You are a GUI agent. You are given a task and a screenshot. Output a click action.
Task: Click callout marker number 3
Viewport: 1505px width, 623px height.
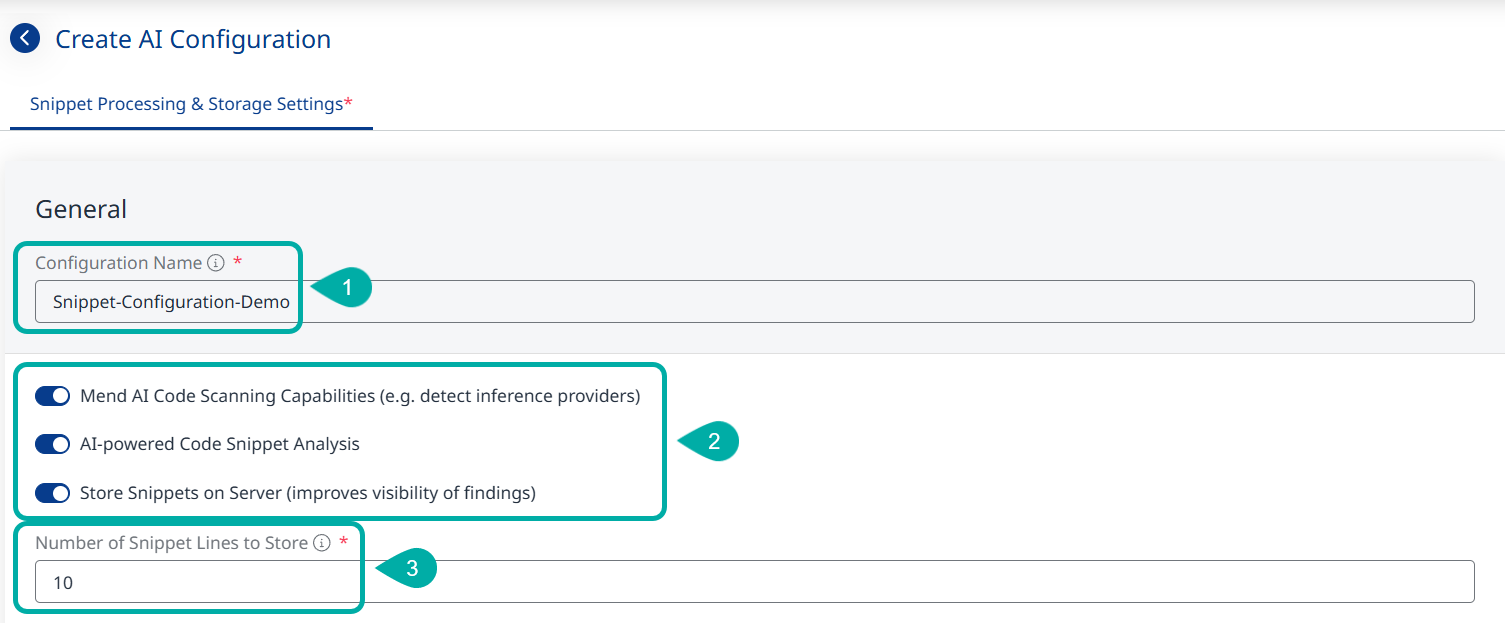(410, 569)
